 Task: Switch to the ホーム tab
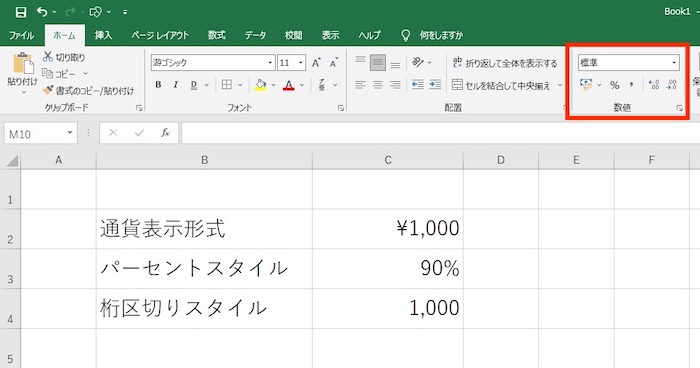(64, 35)
